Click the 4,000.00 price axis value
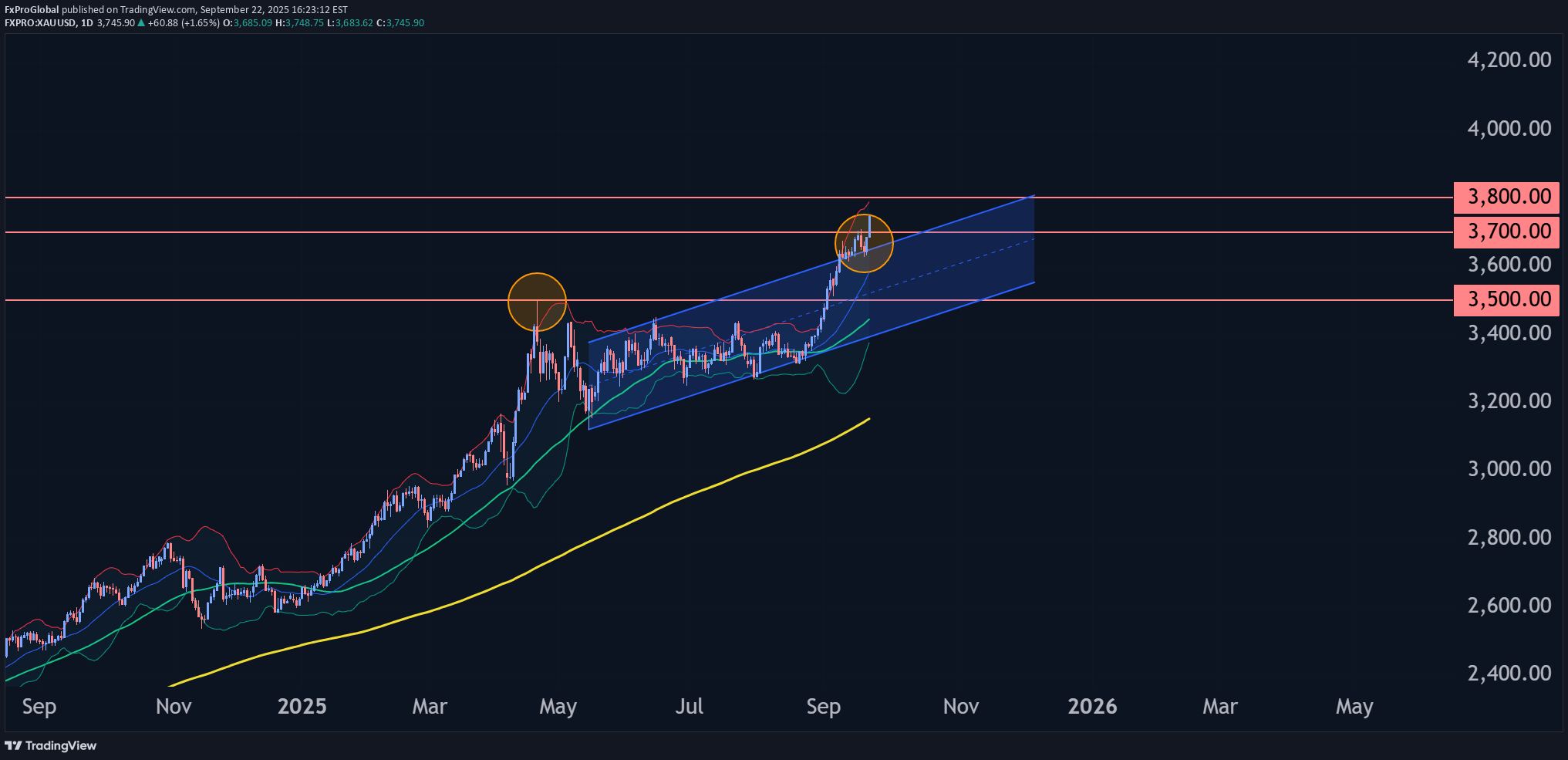1568x760 pixels. tap(1509, 128)
